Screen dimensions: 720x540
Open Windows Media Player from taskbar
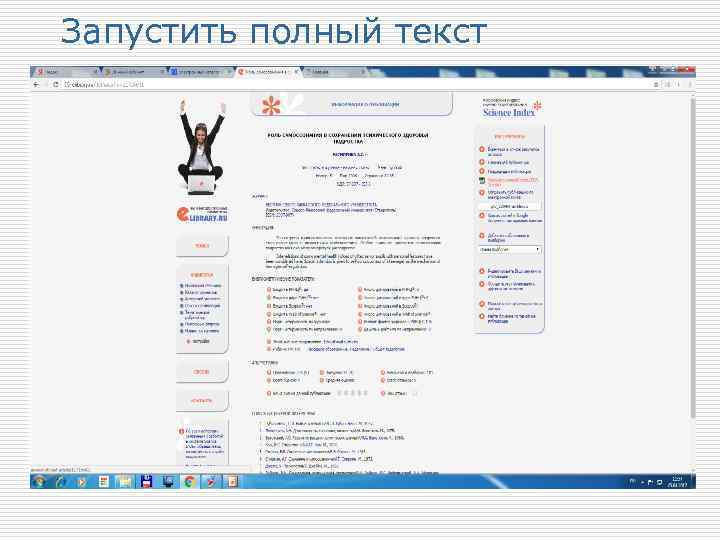pos(82,482)
